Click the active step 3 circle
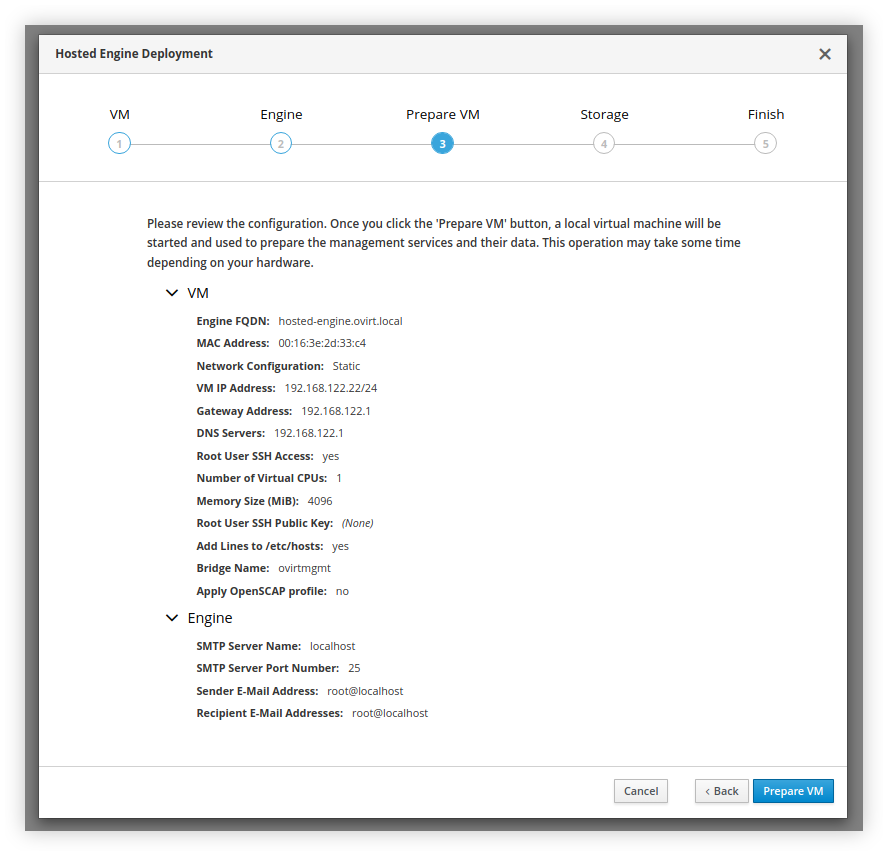The image size is (888, 856). coord(442,144)
